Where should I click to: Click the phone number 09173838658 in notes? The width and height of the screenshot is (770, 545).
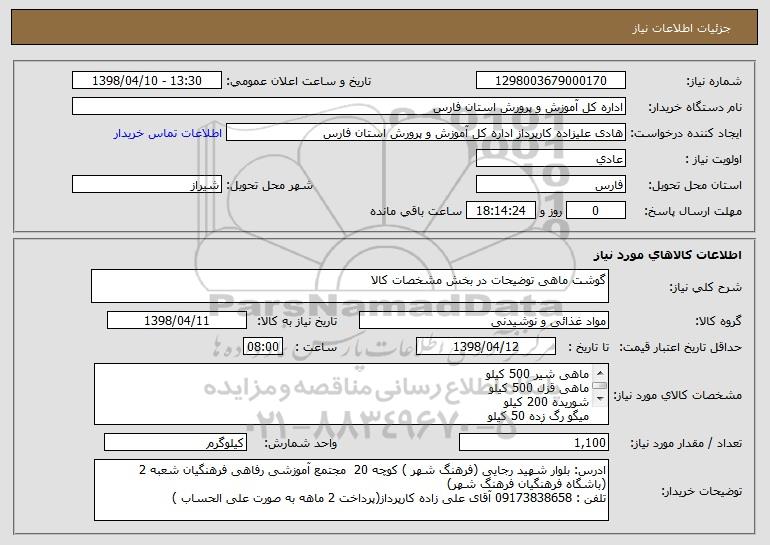pyautogui.click(x=533, y=498)
